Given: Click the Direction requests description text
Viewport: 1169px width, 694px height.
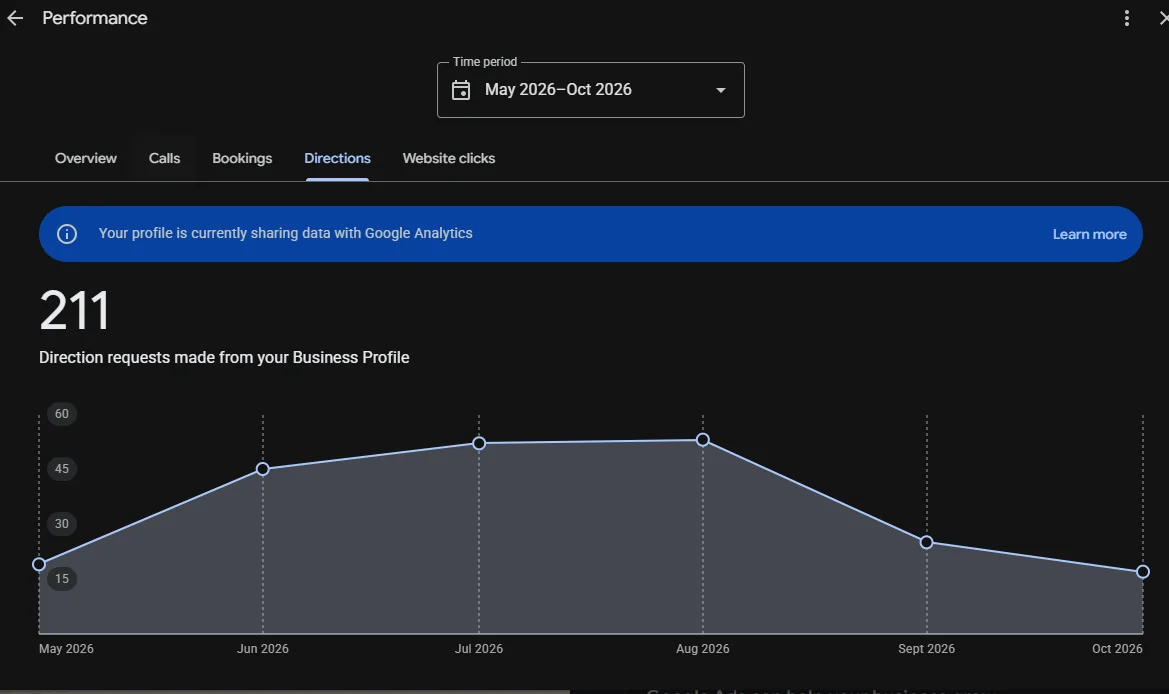Looking at the screenshot, I should point(224,357).
